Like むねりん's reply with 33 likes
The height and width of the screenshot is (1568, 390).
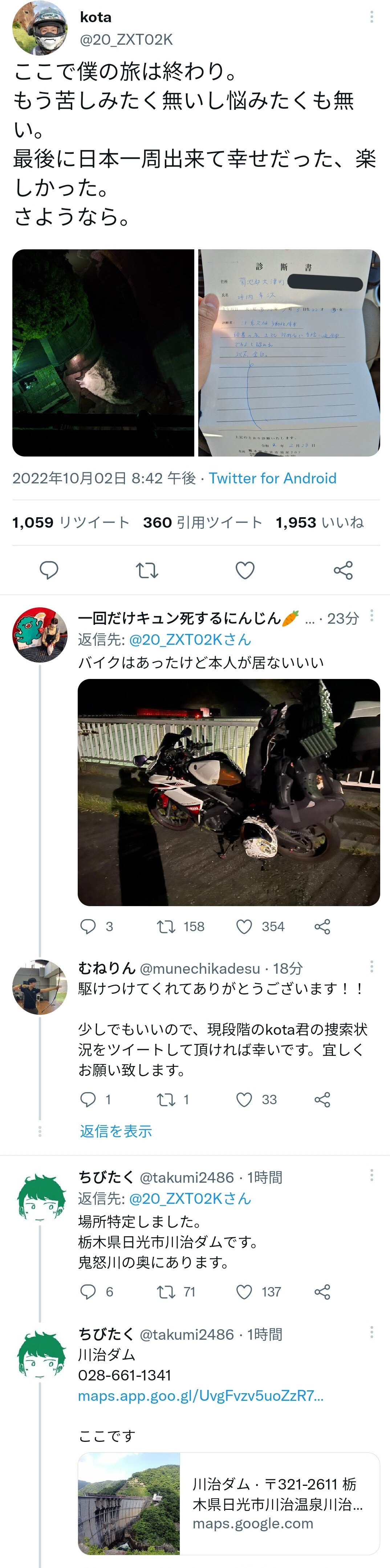(x=244, y=1099)
